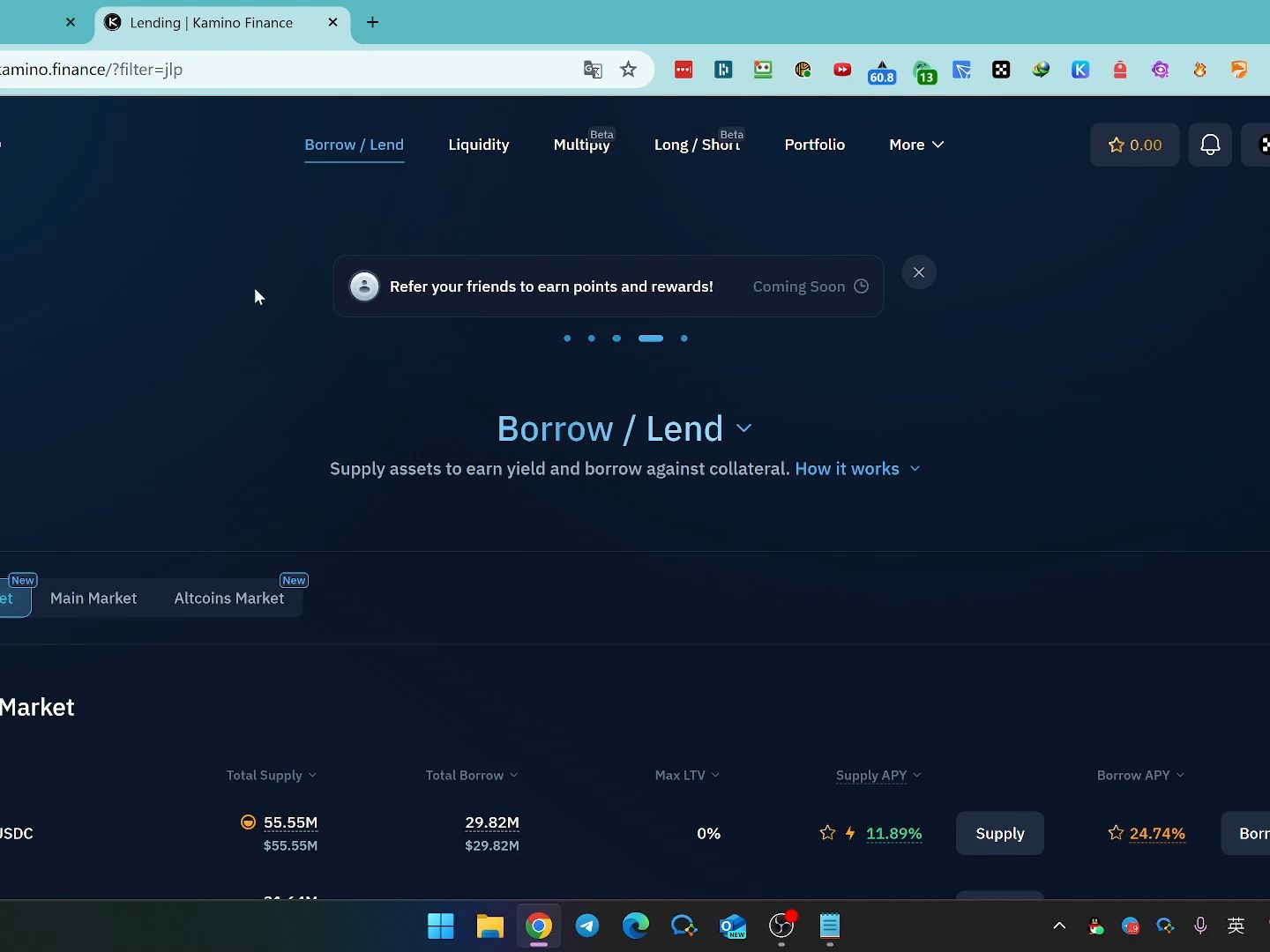The width and height of the screenshot is (1270, 952).
Task: Open the green robot extension icon
Action: pos(763,70)
